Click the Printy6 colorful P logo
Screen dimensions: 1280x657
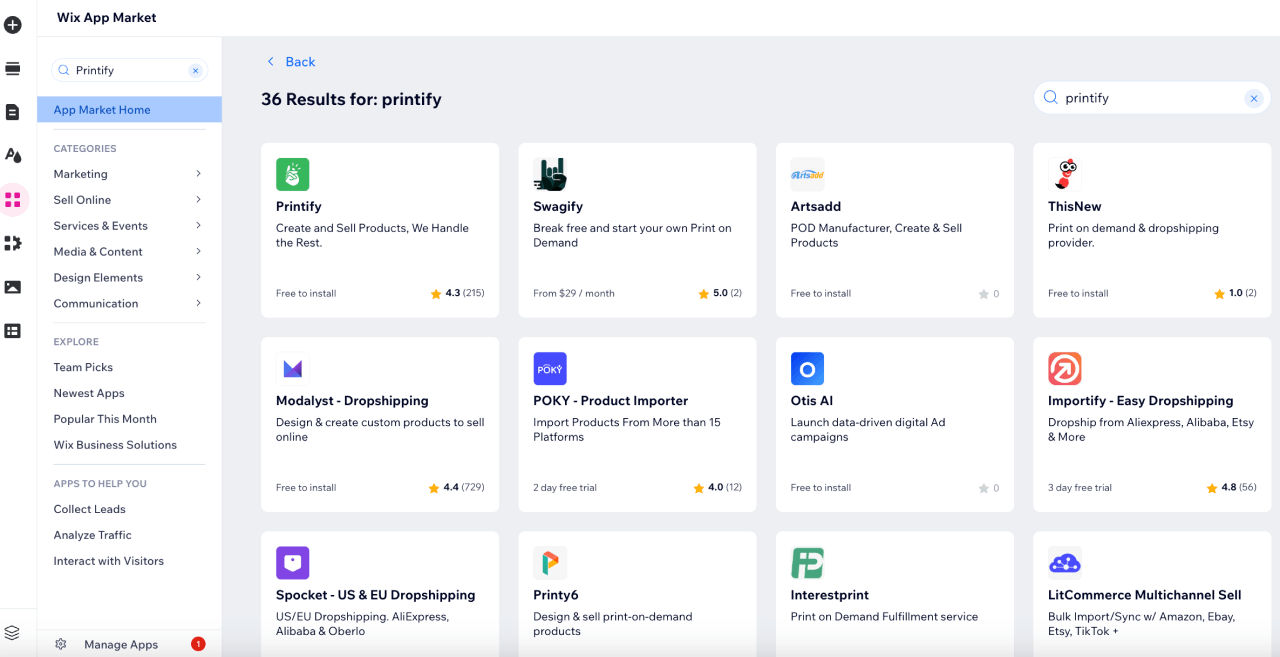click(550, 562)
